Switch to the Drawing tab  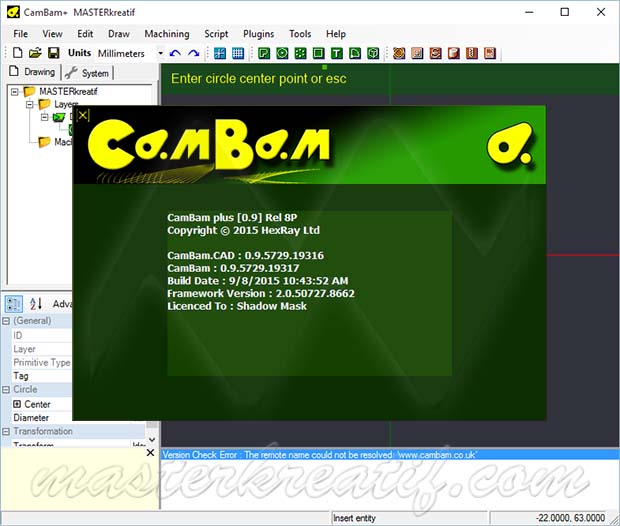pos(32,72)
